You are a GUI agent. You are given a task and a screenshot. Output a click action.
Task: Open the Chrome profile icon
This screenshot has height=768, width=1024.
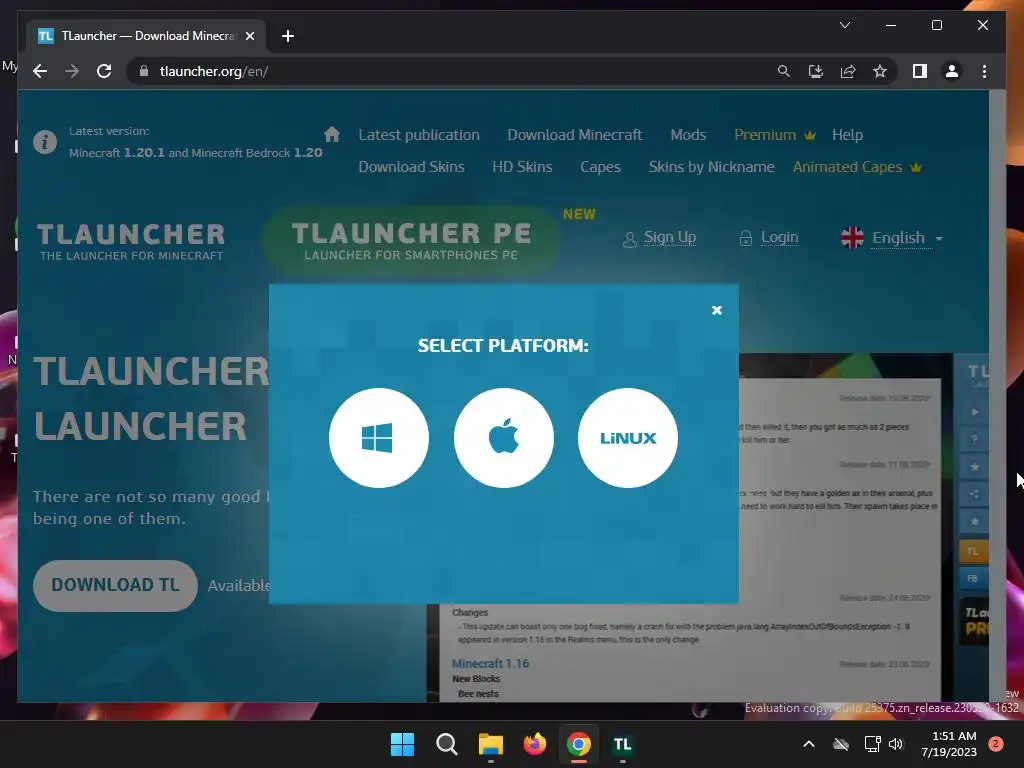point(952,71)
